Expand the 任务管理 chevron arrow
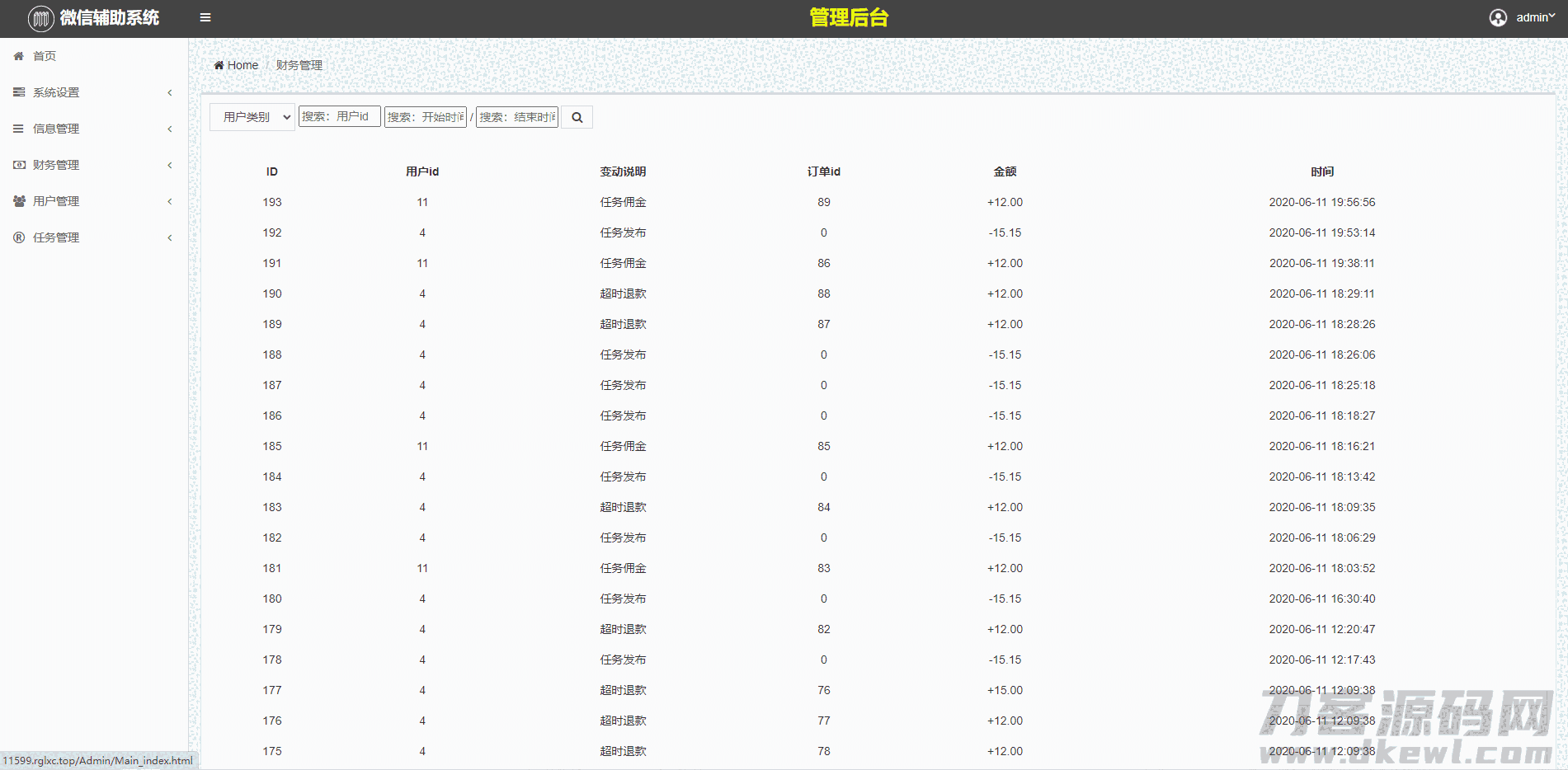 170,237
